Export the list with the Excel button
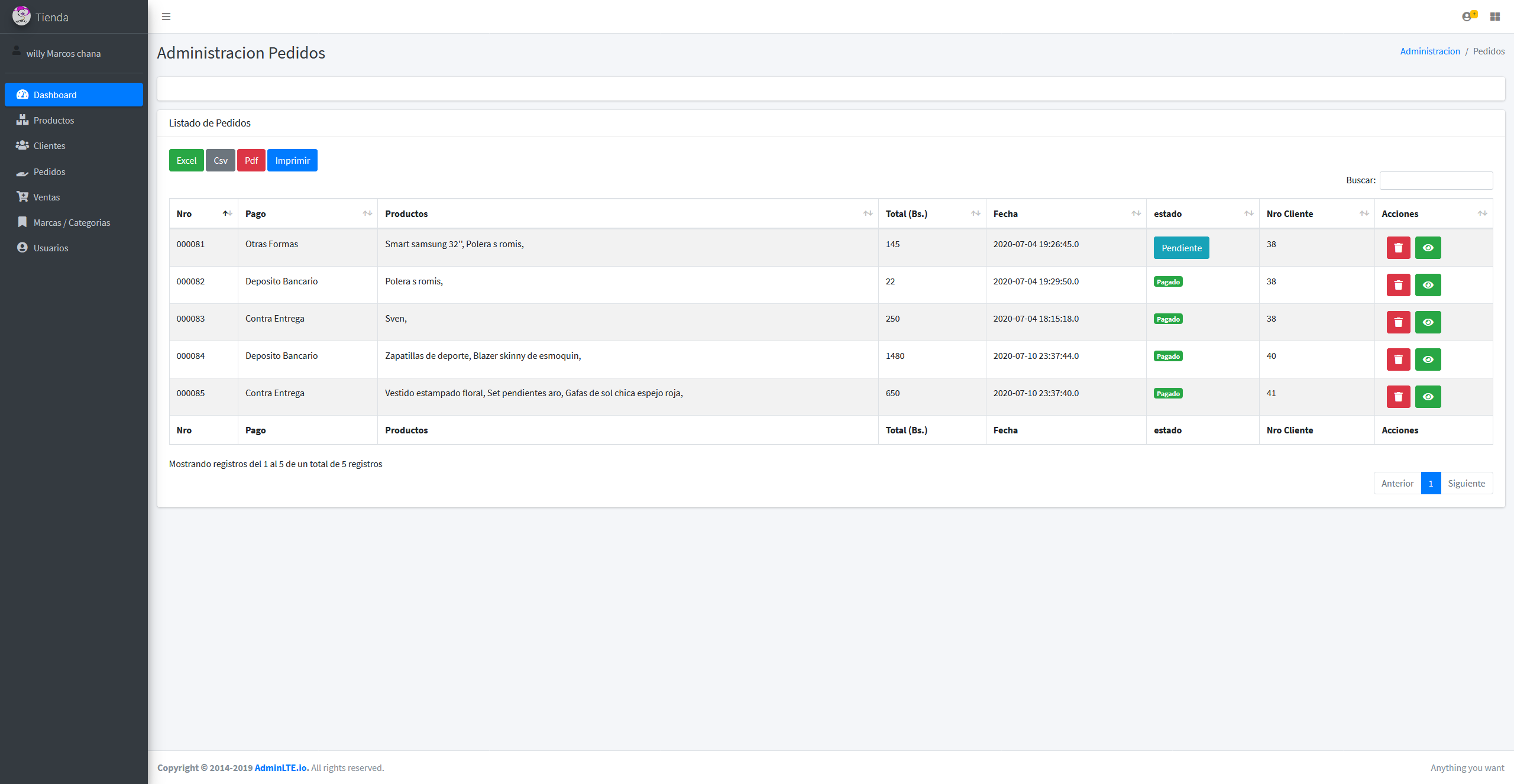 click(x=186, y=160)
